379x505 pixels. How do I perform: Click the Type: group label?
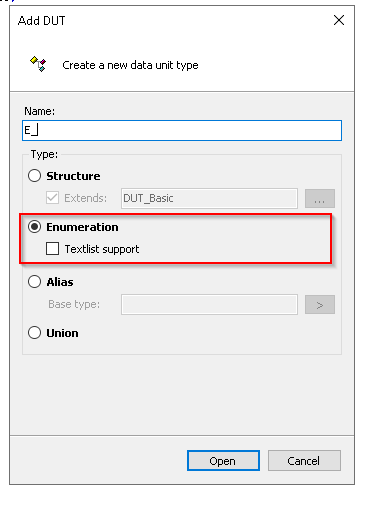coord(44,154)
